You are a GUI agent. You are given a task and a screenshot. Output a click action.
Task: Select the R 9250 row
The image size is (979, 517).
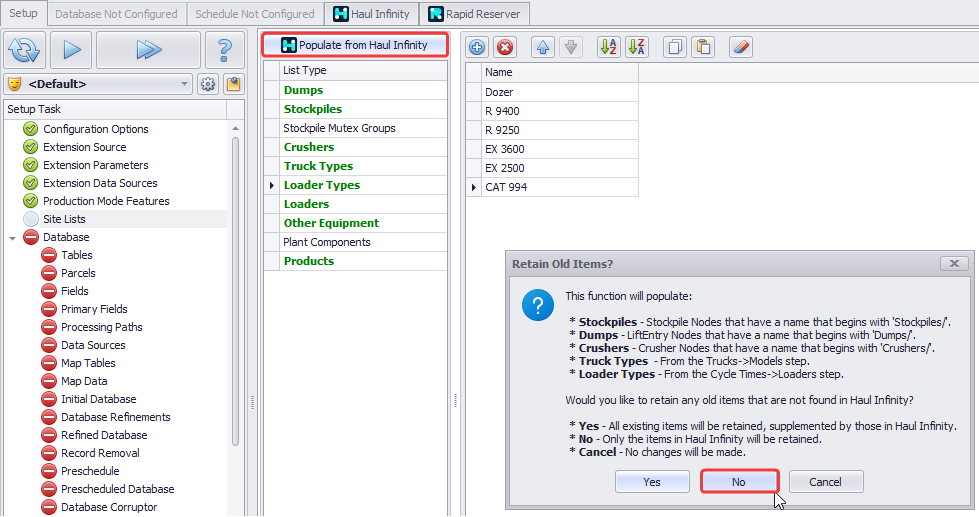(x=559, y=130)
